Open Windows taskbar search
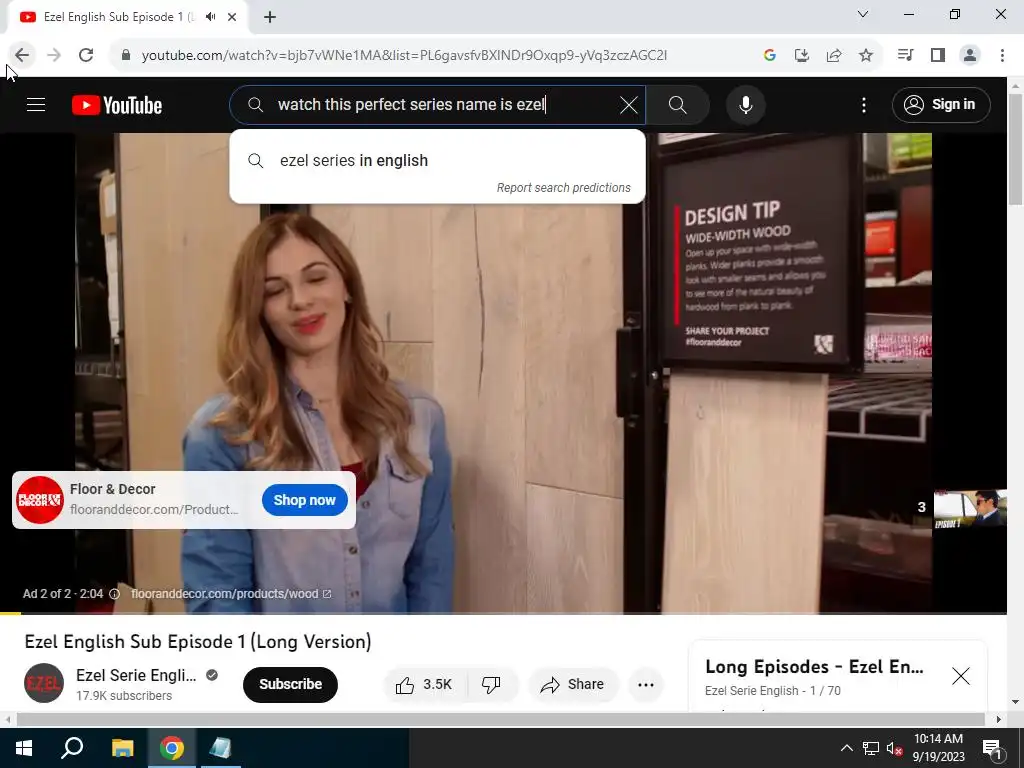This screenshot has height=768, width=1024. tap(72, 748)
